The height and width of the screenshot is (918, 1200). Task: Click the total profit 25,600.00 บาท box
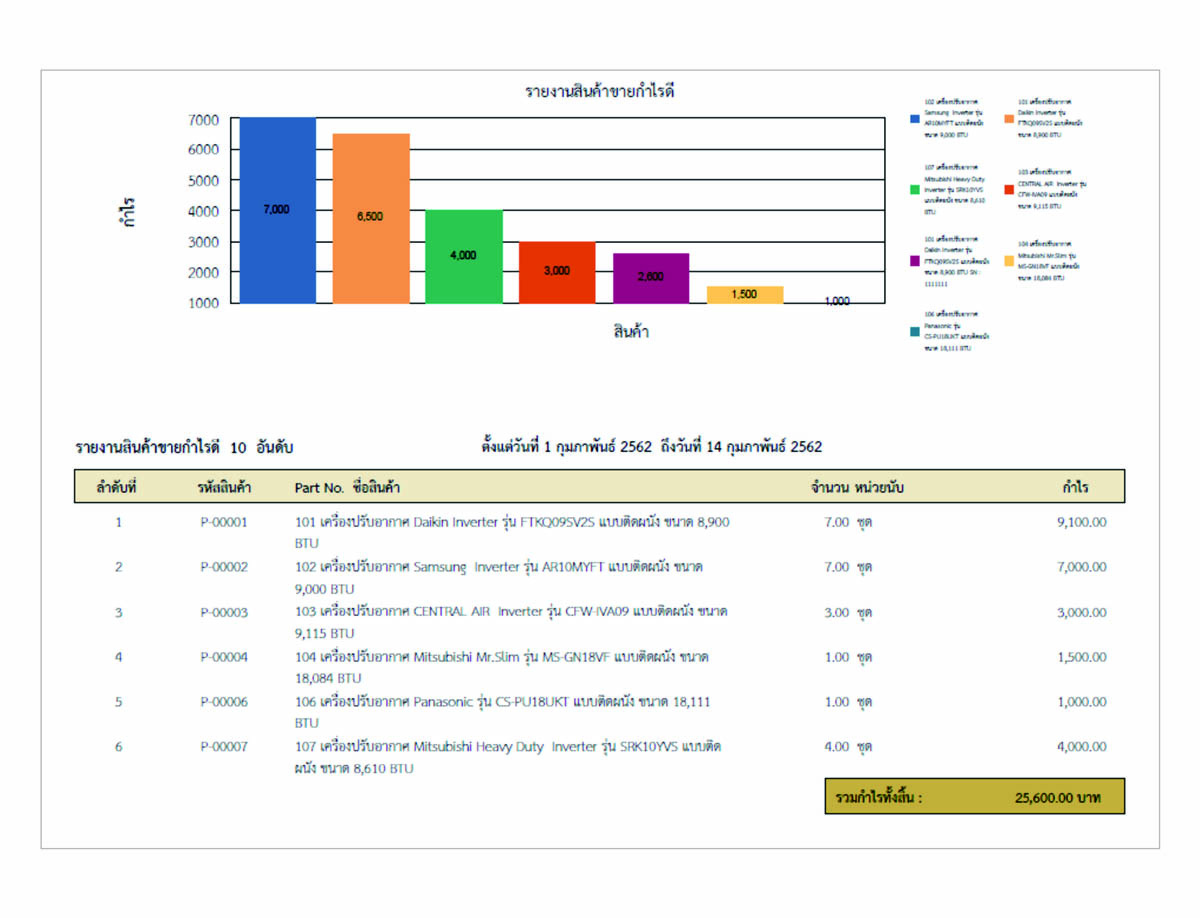[x=974, y=797]
